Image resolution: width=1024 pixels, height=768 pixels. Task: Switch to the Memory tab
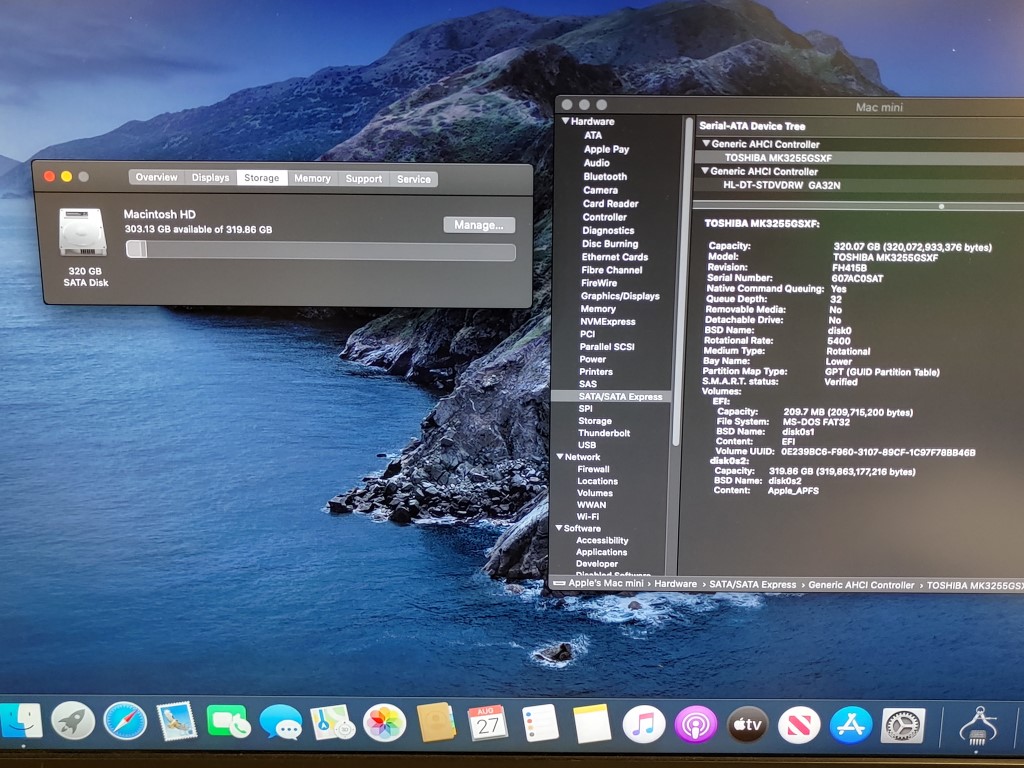point(312,178)
